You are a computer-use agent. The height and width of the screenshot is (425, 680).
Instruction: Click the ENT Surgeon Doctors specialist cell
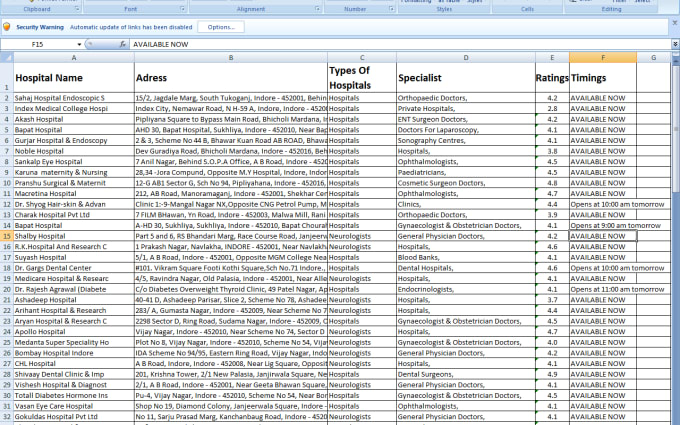pos(466,119)
